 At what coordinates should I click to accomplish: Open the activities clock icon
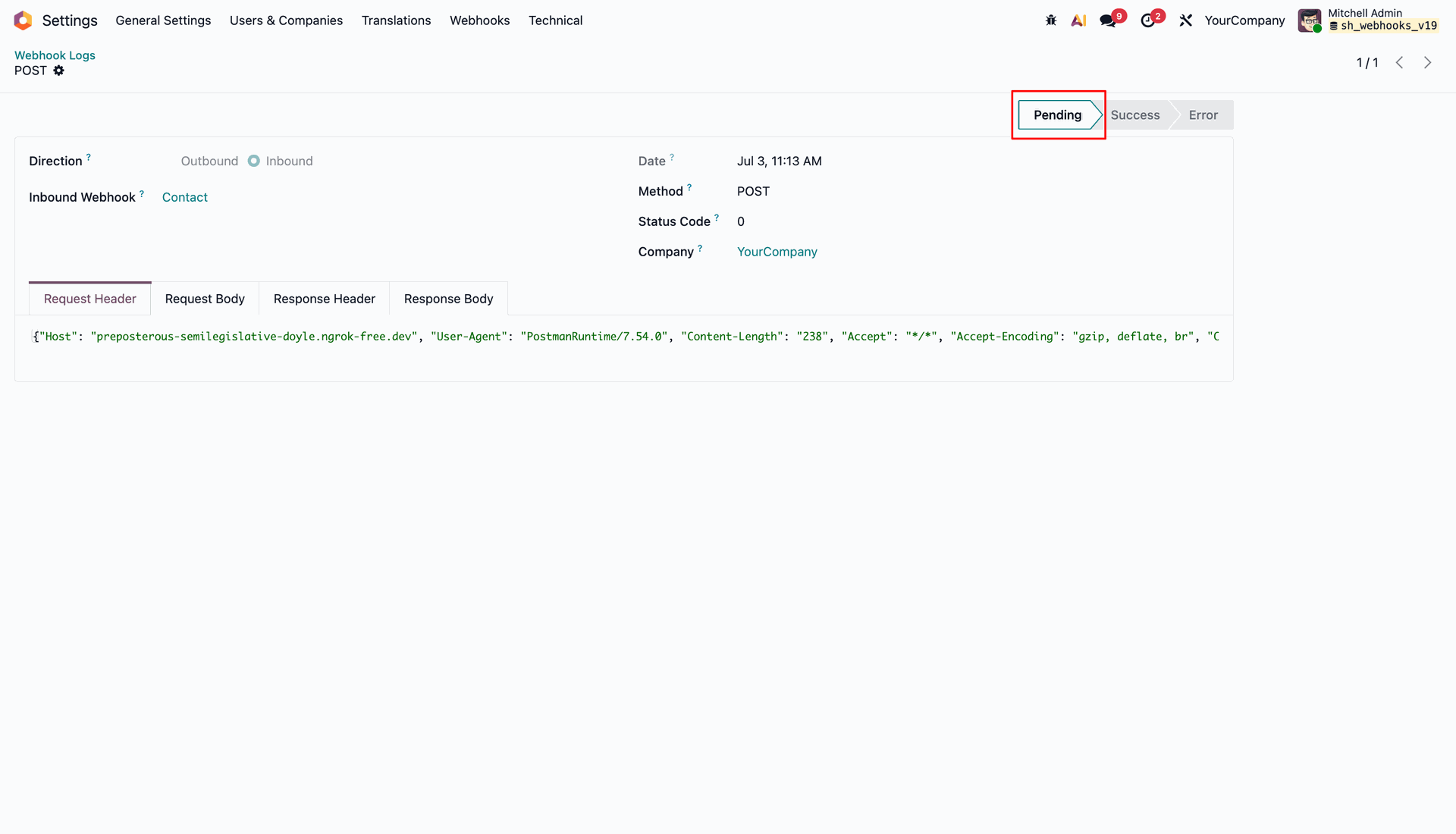point(1148,20)
